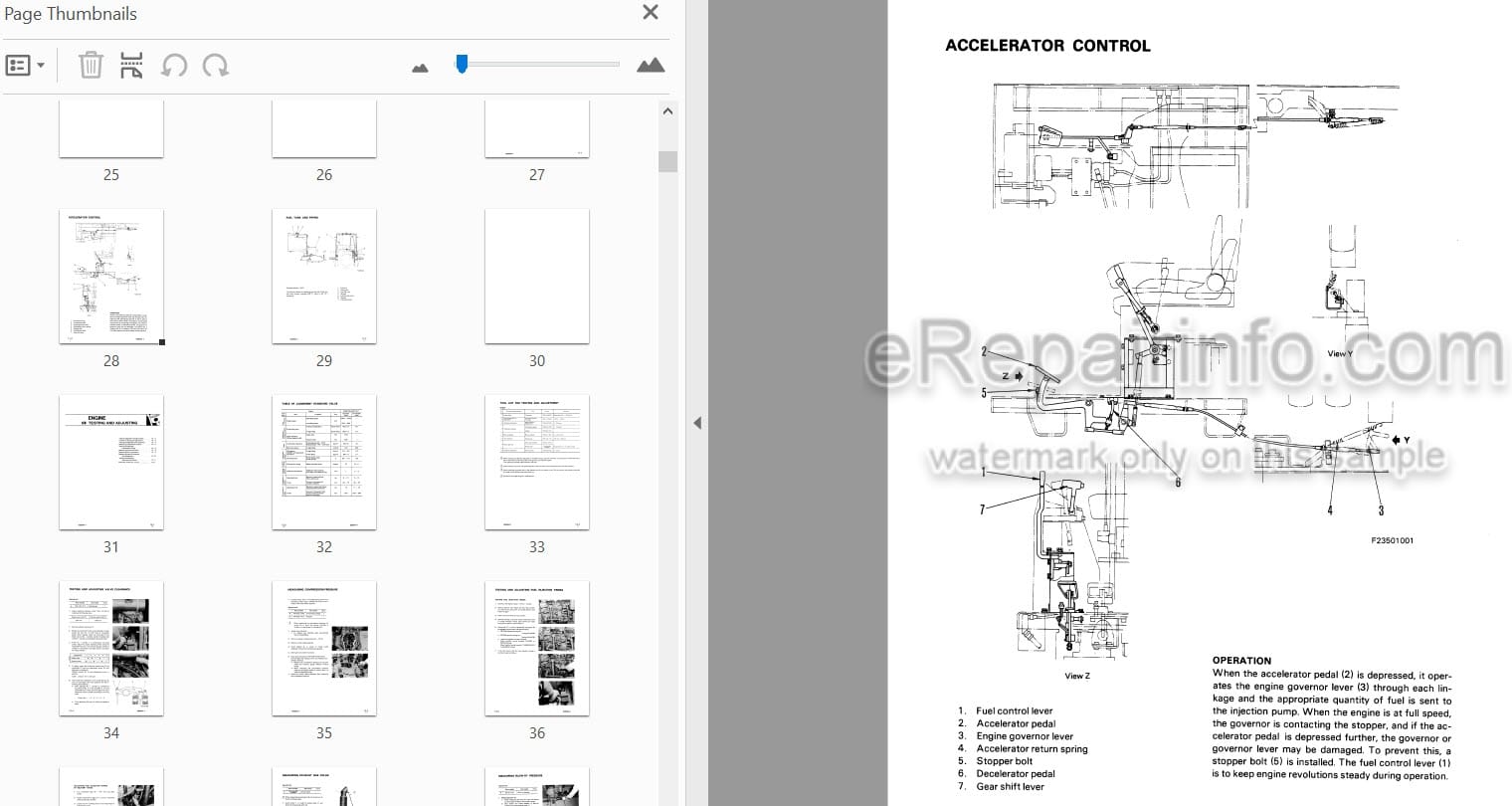Open page 32 table thumbnail
Image resolution: width=1512 pixels, height=806 pixels.
click(324, 463)
